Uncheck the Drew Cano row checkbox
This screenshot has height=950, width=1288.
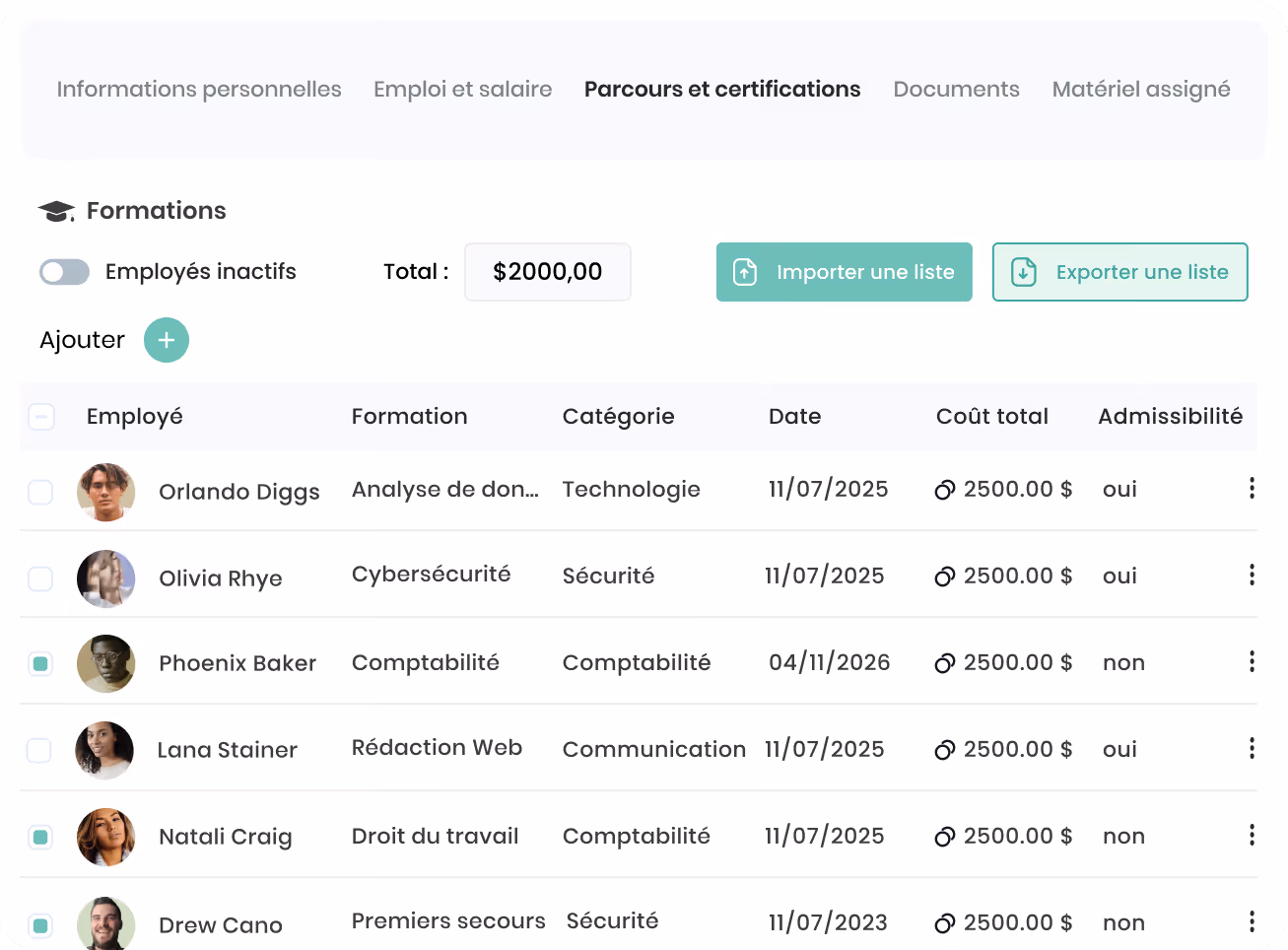click(40, 925)
